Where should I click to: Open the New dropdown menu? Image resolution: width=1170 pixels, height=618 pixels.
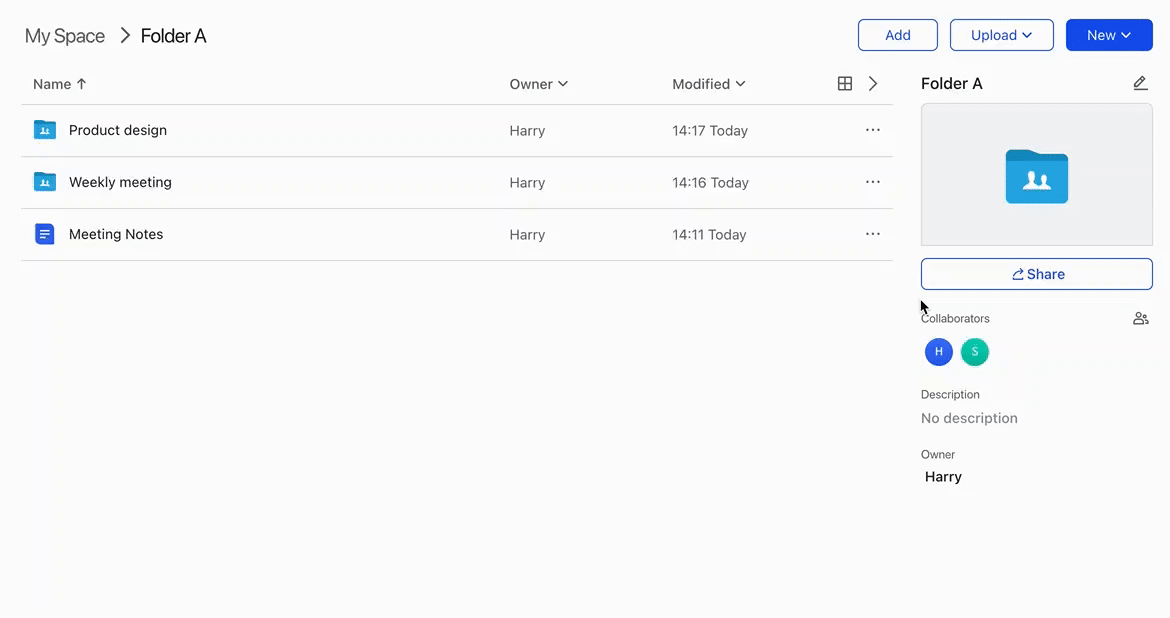[x=1109, y=35]
